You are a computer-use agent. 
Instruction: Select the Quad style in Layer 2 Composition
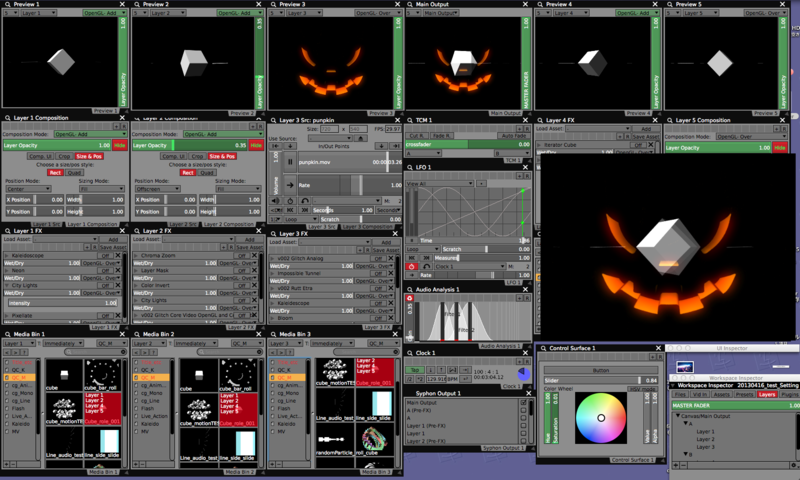tap(207, 172)
